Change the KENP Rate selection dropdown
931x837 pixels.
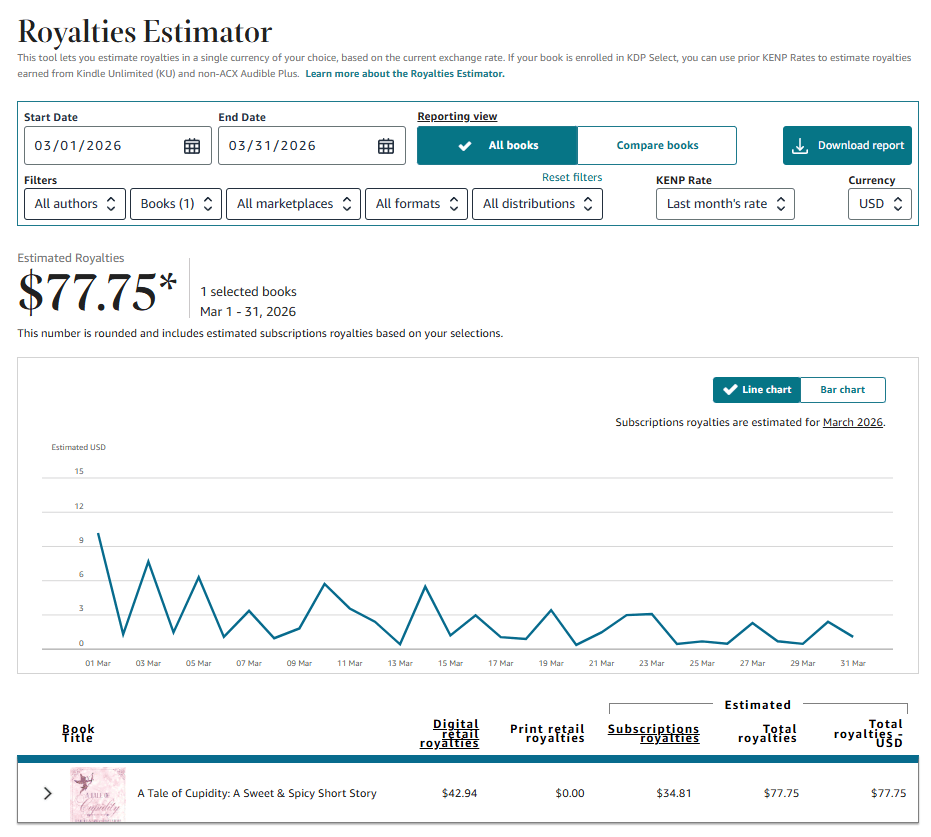click(x=725, y=204)
